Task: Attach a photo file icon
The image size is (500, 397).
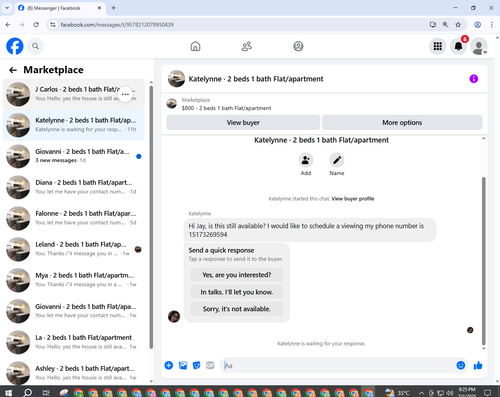Action: pos(183,365)
